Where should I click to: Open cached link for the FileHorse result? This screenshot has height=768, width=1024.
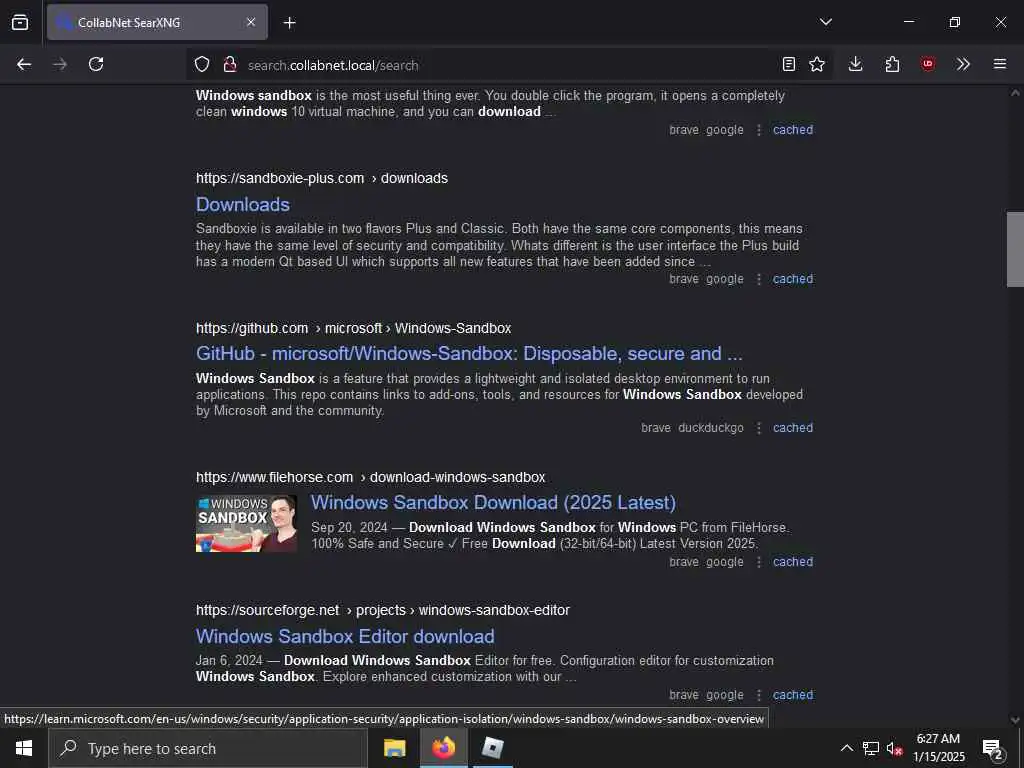pyautogui.click(x=793, y=562)
